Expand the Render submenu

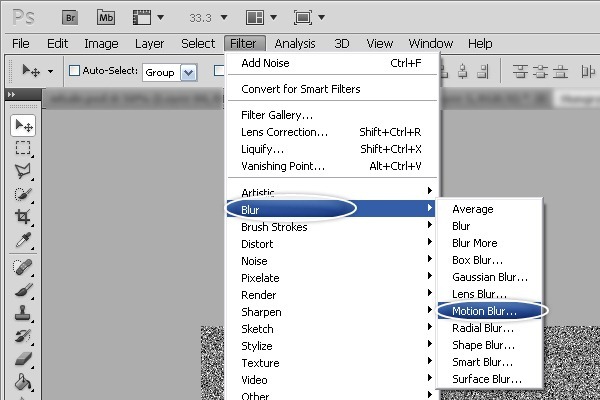coord(332,295)
